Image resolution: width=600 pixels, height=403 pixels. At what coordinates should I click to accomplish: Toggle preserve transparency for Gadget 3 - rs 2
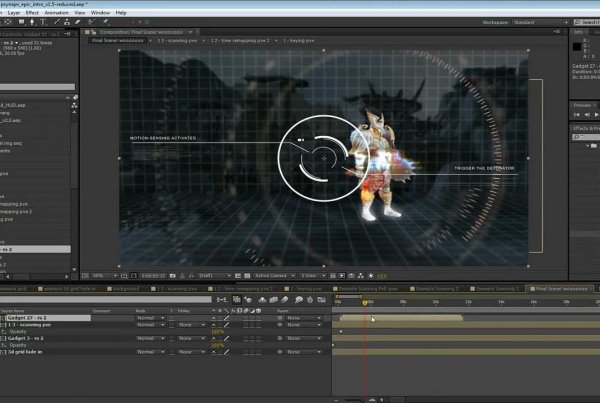(171, 338)
